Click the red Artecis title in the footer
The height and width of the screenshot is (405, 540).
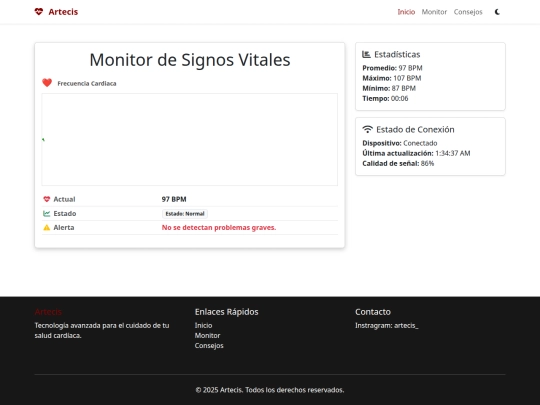(48, 312)
